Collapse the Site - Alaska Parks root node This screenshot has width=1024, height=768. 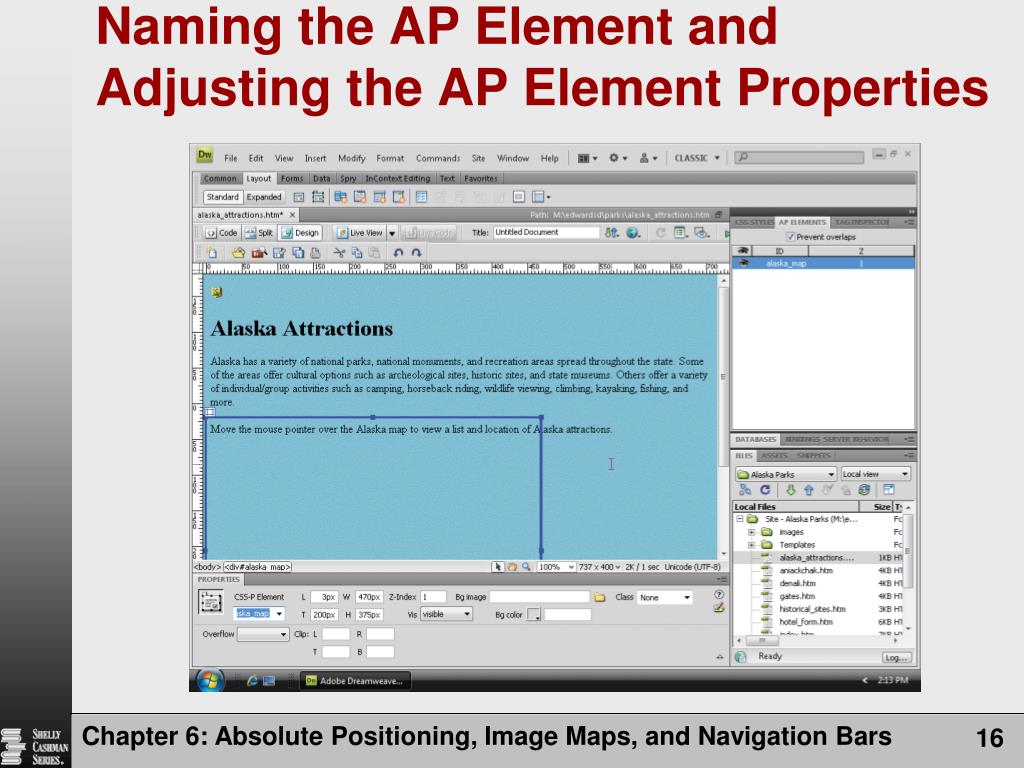tap(739, 519)
